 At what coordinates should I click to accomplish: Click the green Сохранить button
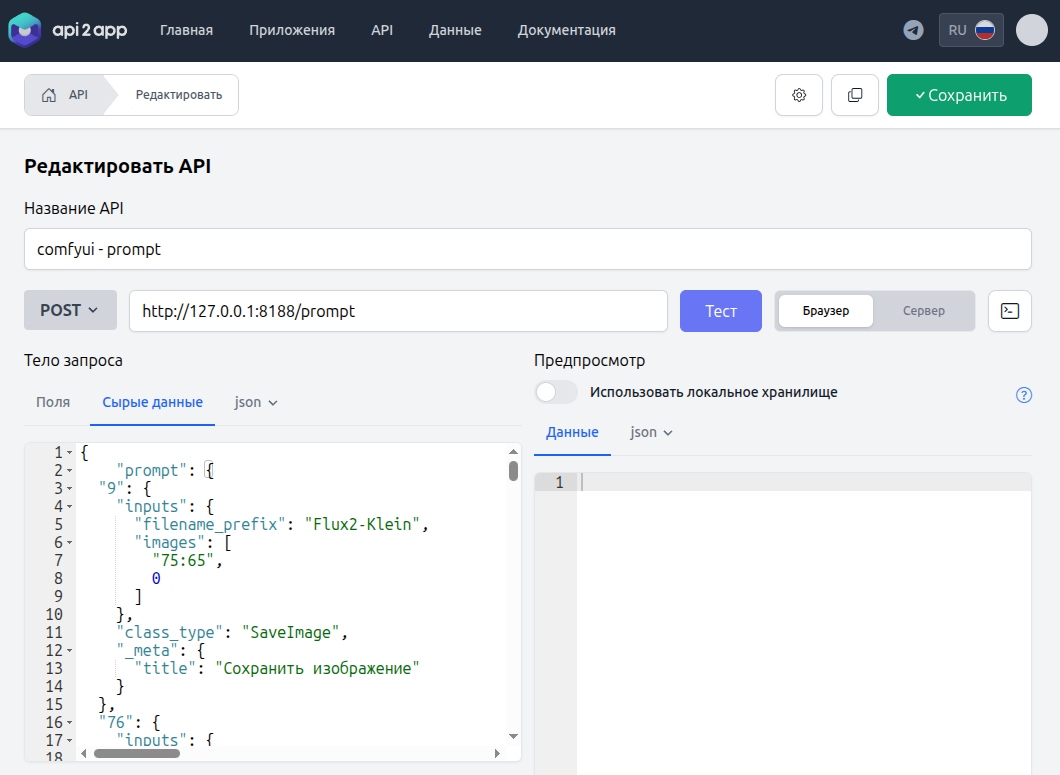959,95
